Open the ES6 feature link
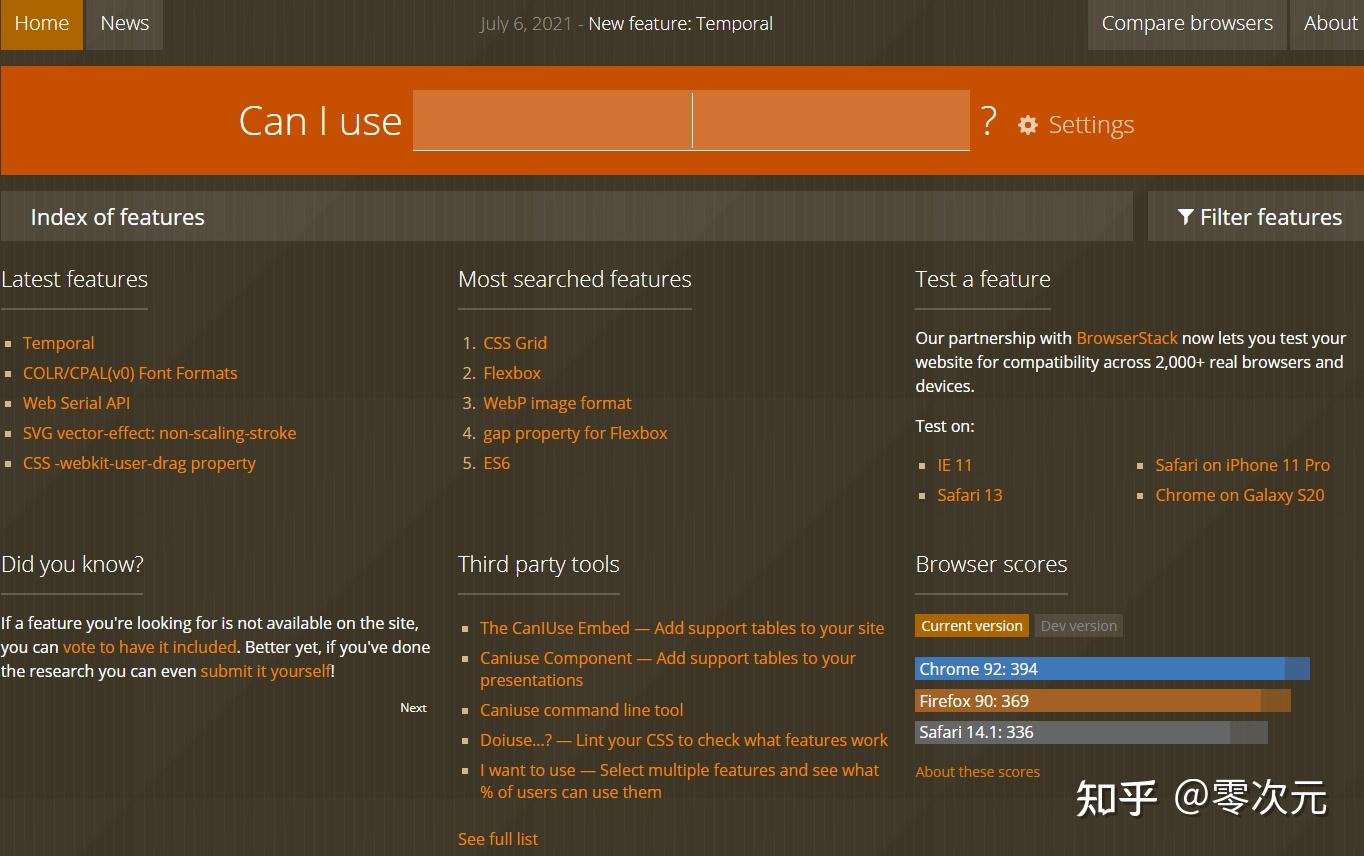The height and width of the screenshot is (856, 1364). click(497, 463)
